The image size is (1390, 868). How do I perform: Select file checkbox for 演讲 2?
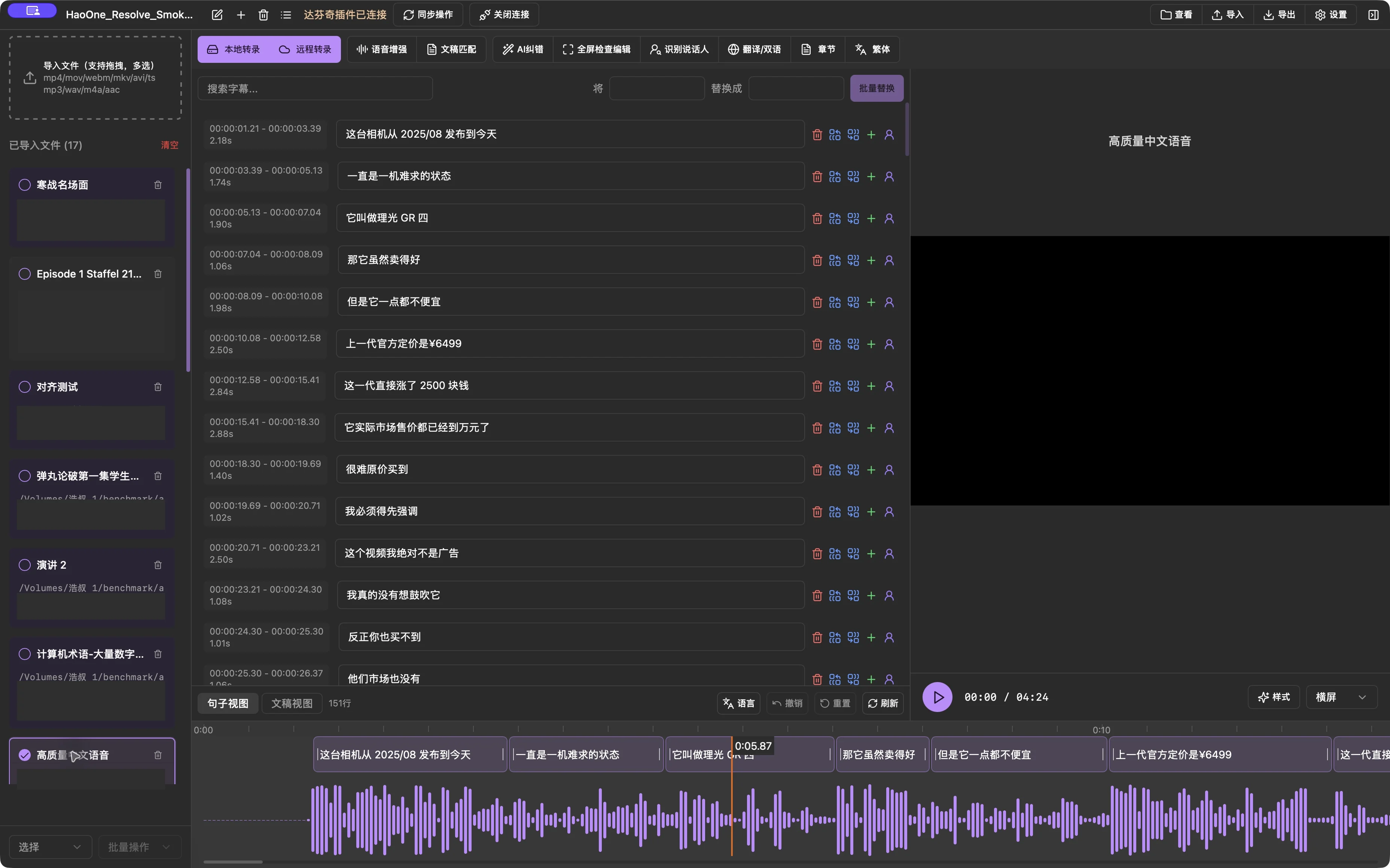25,565
